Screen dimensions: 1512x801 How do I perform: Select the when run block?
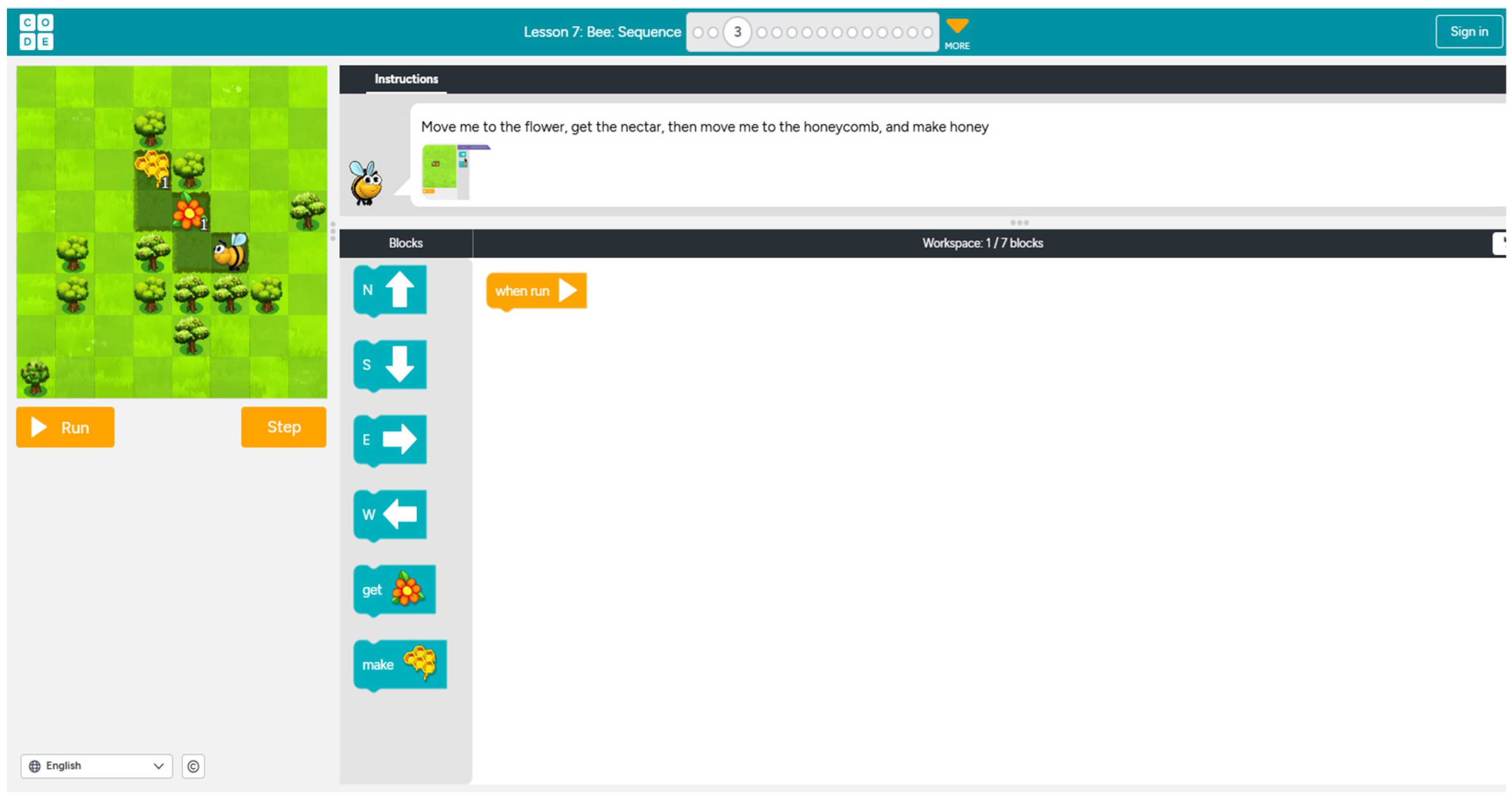536,291
